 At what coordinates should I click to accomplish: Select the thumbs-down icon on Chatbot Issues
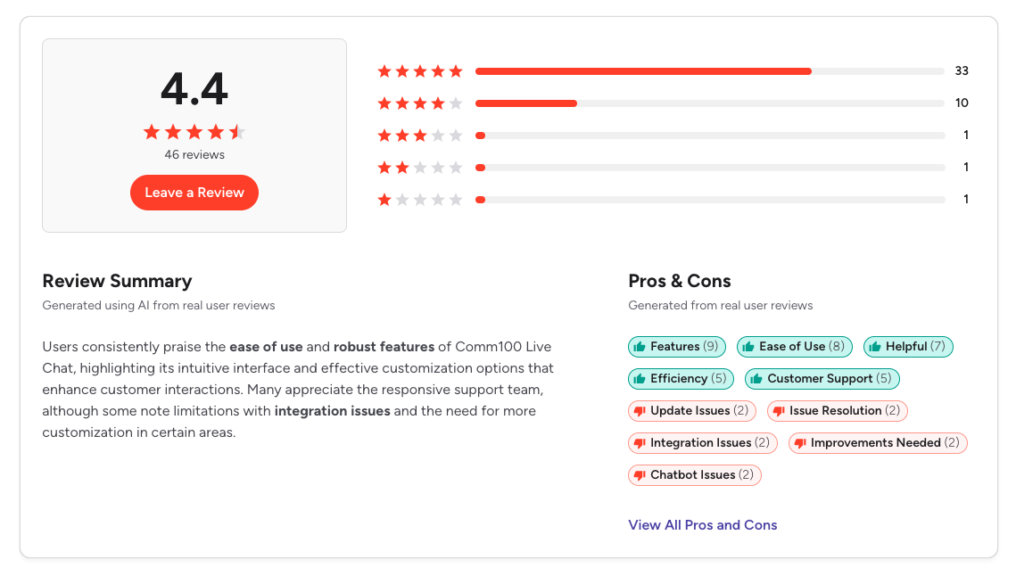pos(640,475)
